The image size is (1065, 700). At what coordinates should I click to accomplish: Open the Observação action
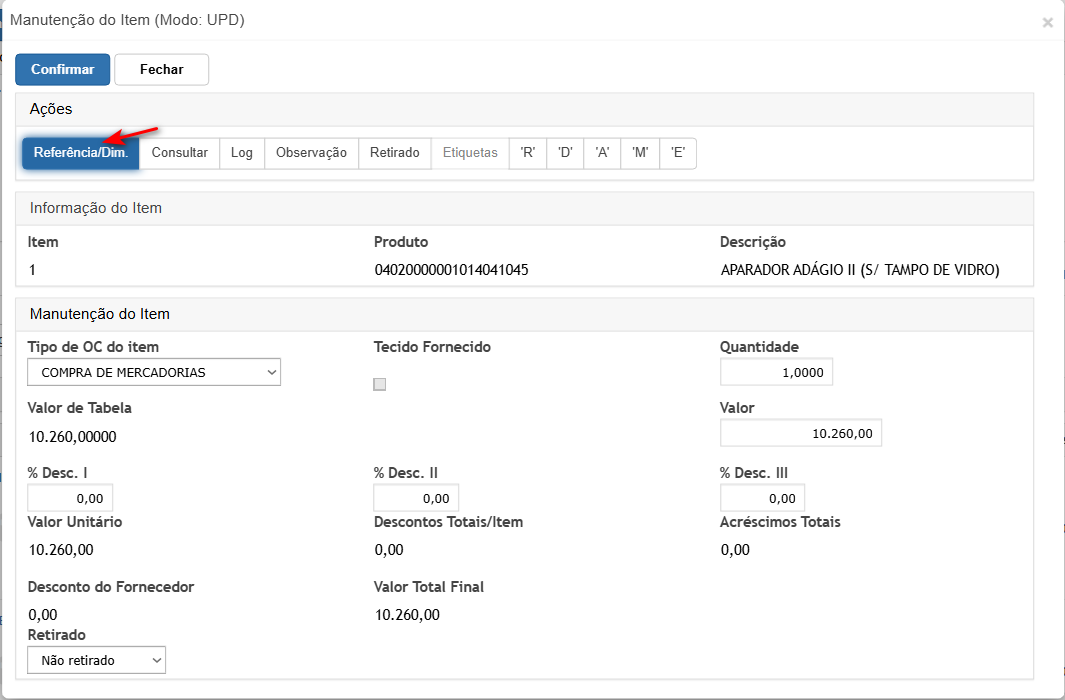coord(311,153)
